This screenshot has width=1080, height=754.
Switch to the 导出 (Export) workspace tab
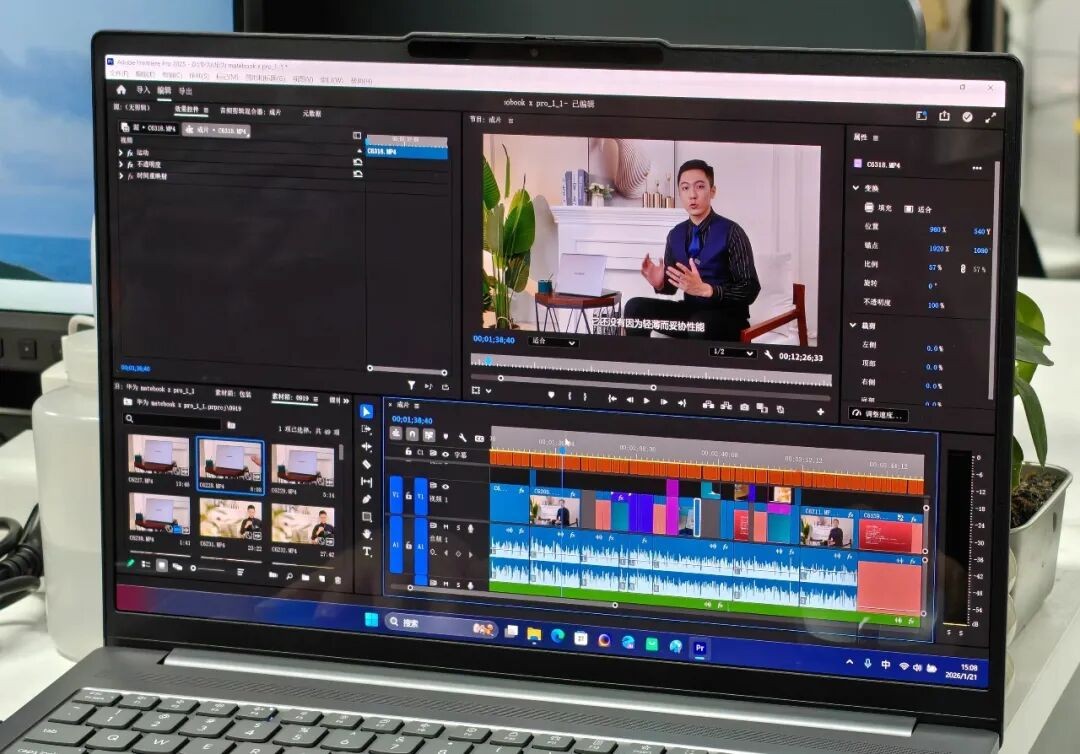point(186,91)
